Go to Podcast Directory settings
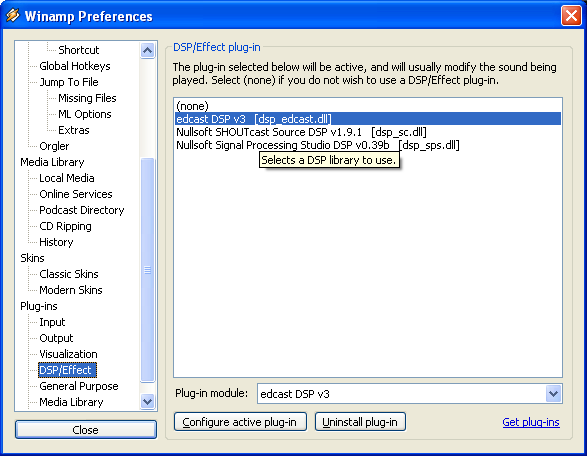587x456 pixels. point(82,210)
